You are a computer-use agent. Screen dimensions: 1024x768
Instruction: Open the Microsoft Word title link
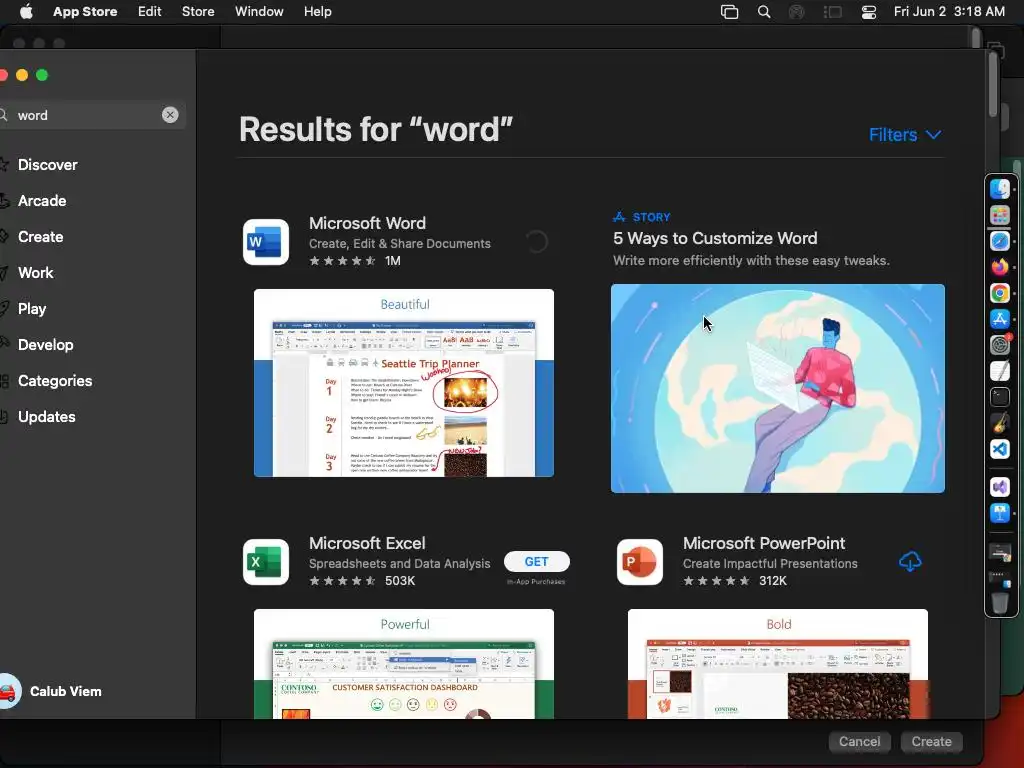point(367,223)
